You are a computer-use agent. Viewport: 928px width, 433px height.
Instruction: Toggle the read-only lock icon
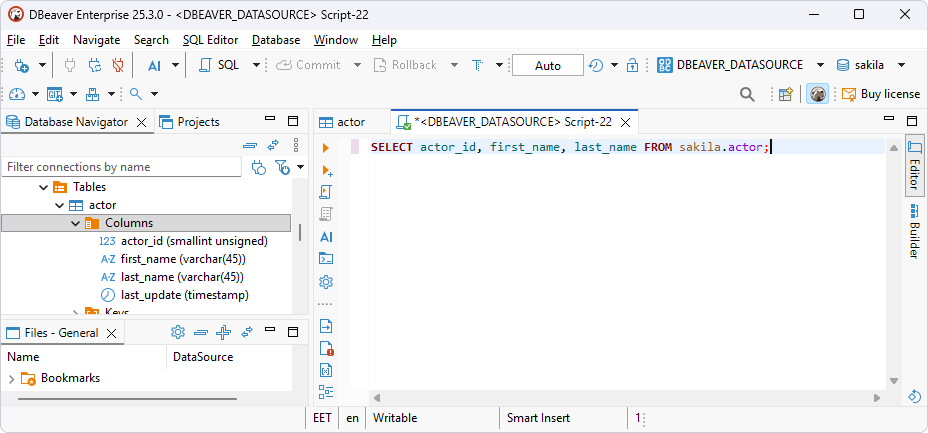pos(633,65)
